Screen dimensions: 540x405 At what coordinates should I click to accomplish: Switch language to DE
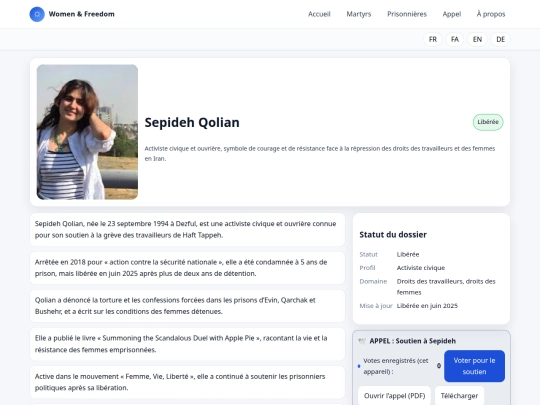pyautogui.click(x=500, y=39)
